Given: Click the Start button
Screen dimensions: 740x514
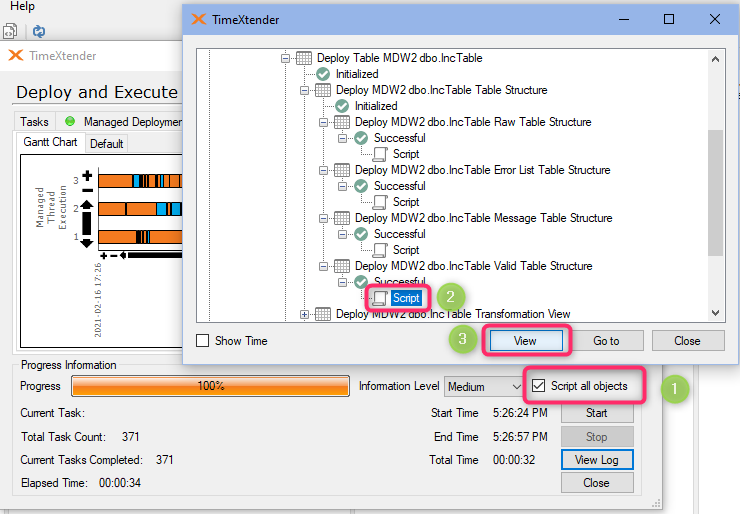Looking at the screenshot, I should (597, 413).
